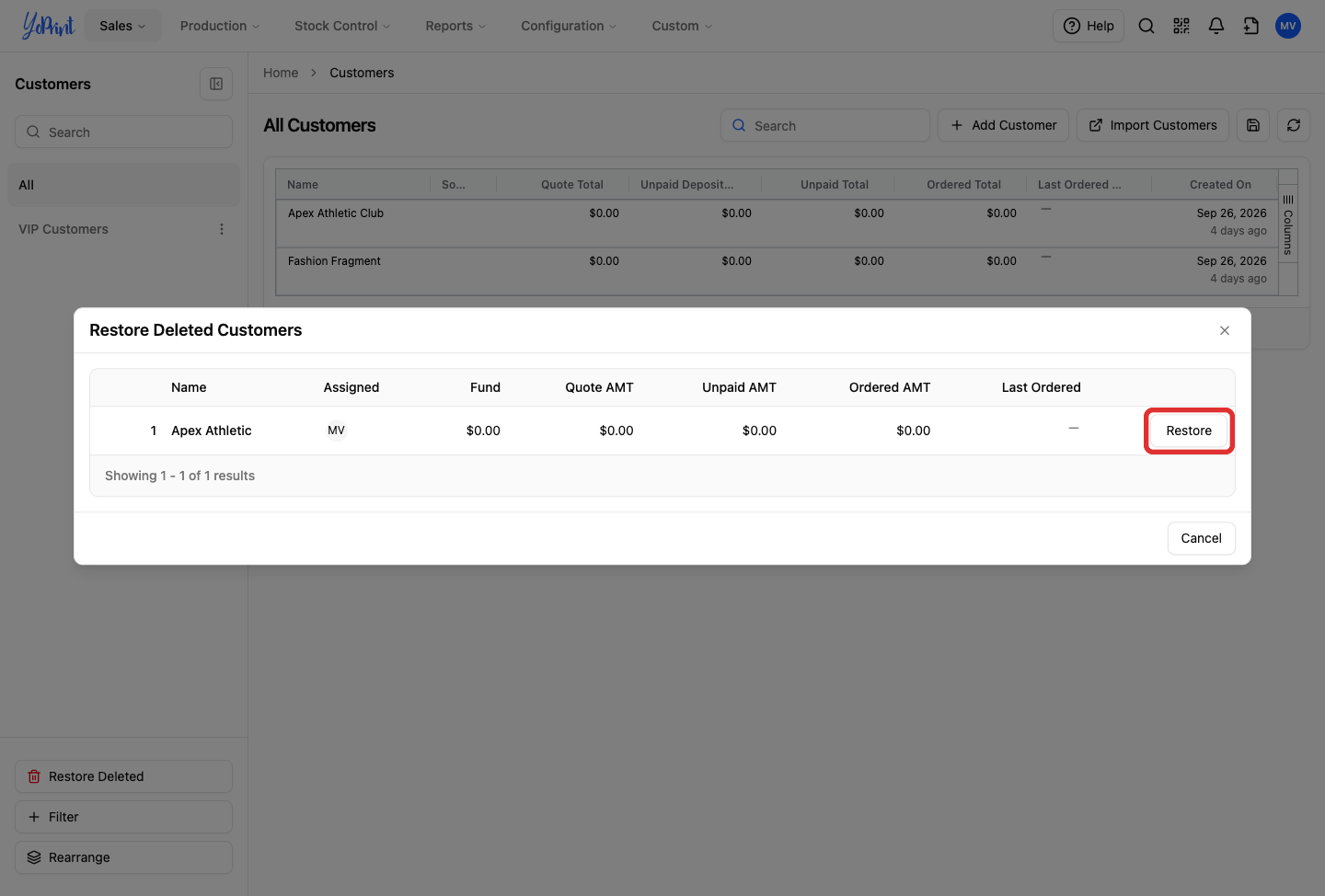Image resolution: width=1325 pixels, height=896 pixels.
Task: Click the Restore Deleted button
Action: 123,776
